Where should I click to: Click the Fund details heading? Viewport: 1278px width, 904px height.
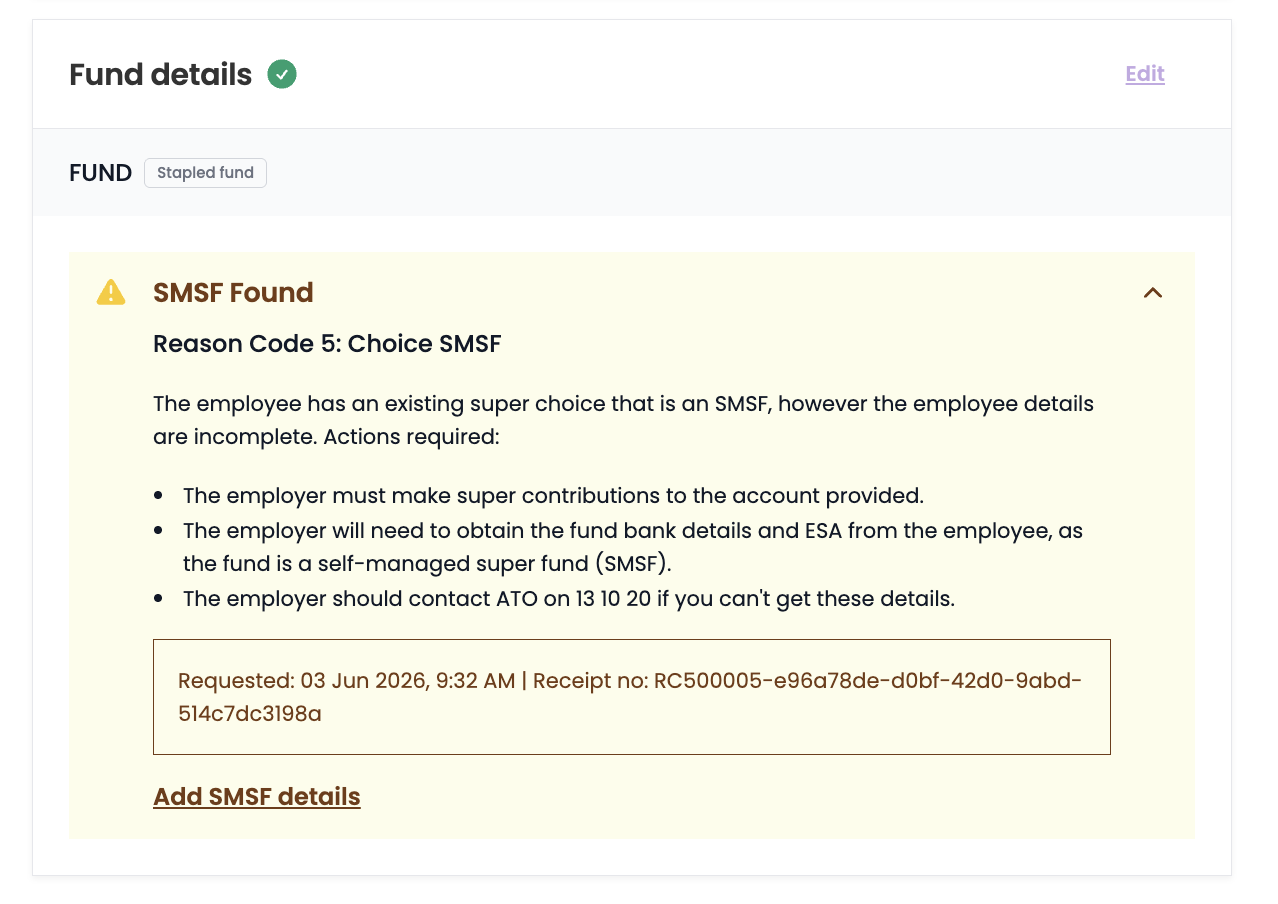[x=161, y=75]
